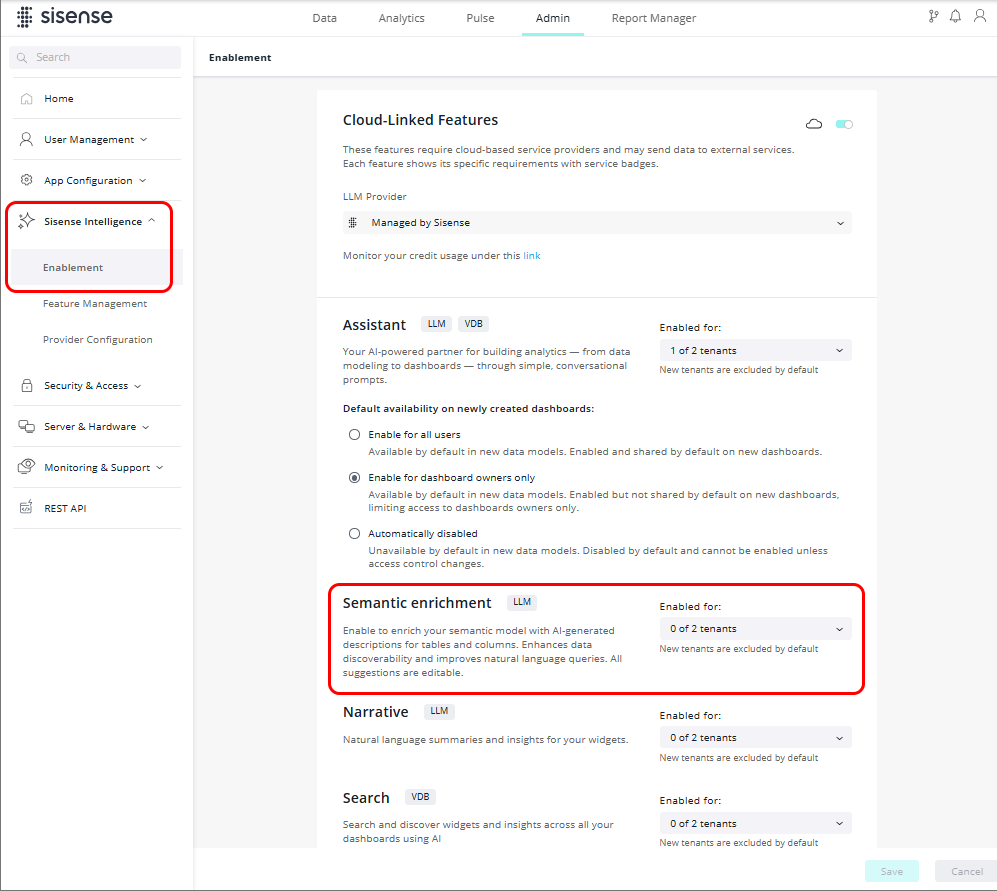Click the Narrative section heading
This screenshot has height=891, width=997.
pos(375,712)
